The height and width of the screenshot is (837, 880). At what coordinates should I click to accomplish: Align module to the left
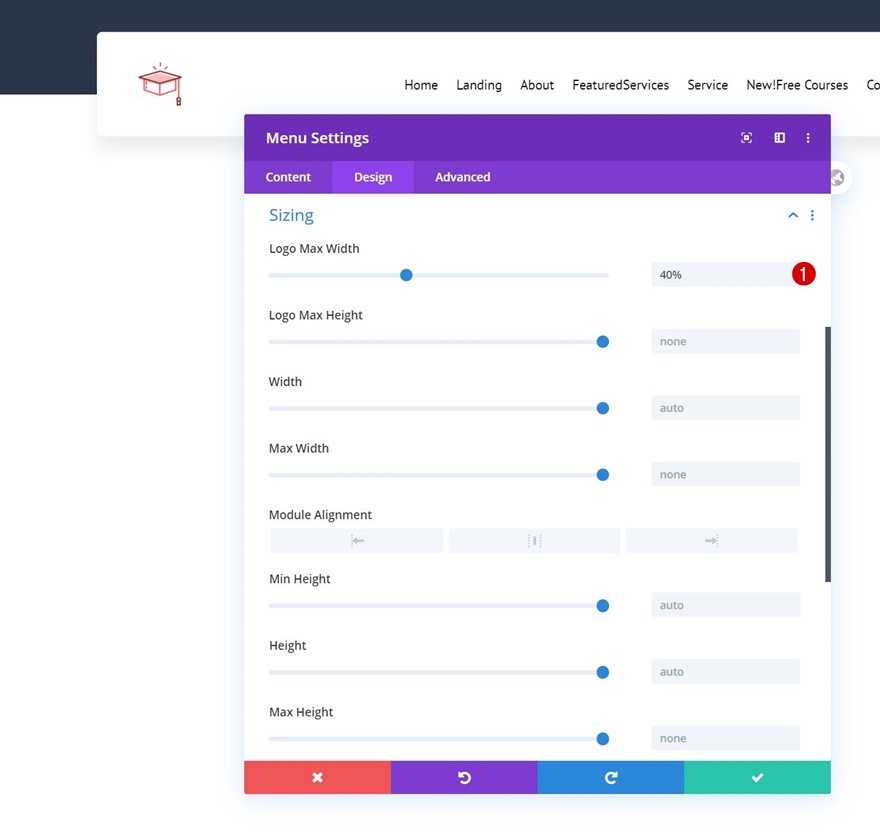(357, 541)
